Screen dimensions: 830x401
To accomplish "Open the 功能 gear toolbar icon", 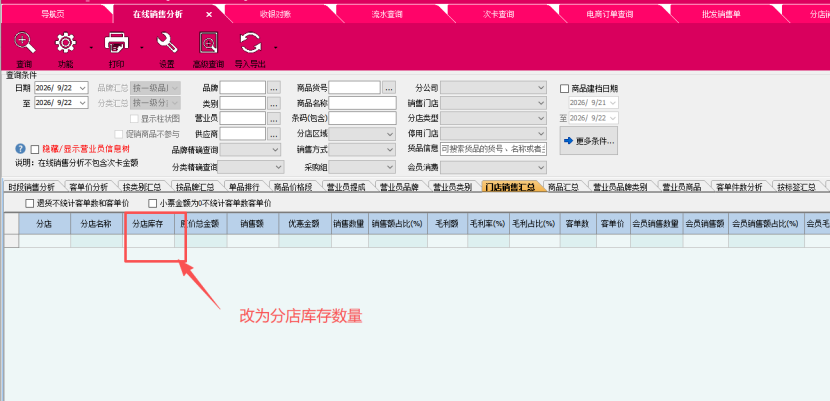I will tap(66, 43).
